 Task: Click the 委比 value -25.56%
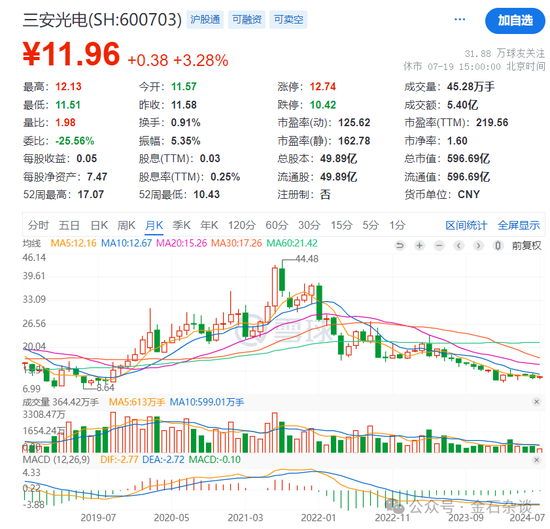[75, 141]
